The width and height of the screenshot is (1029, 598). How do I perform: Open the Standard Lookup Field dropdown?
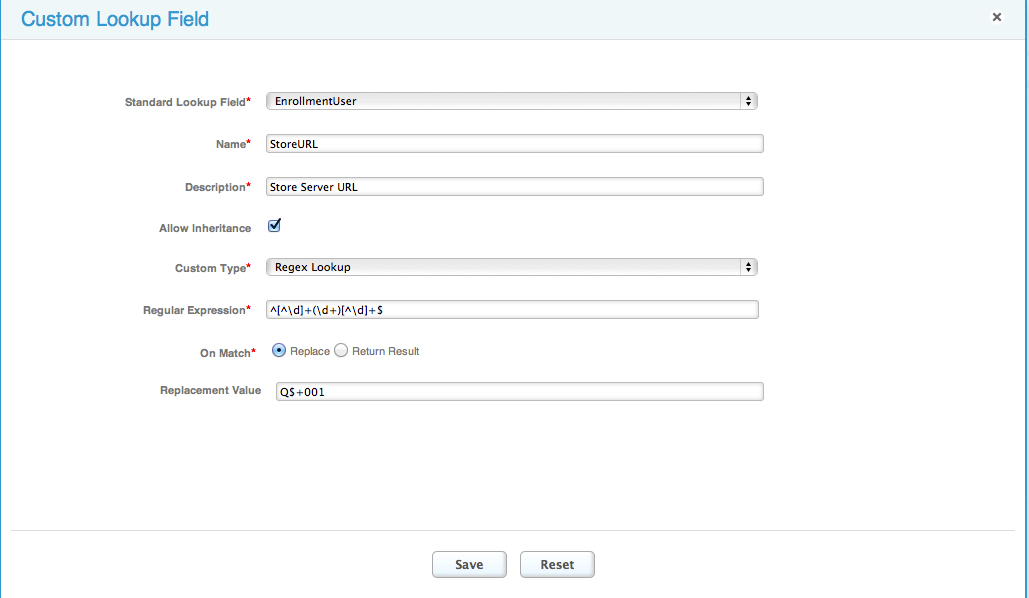tap(512, 101)
